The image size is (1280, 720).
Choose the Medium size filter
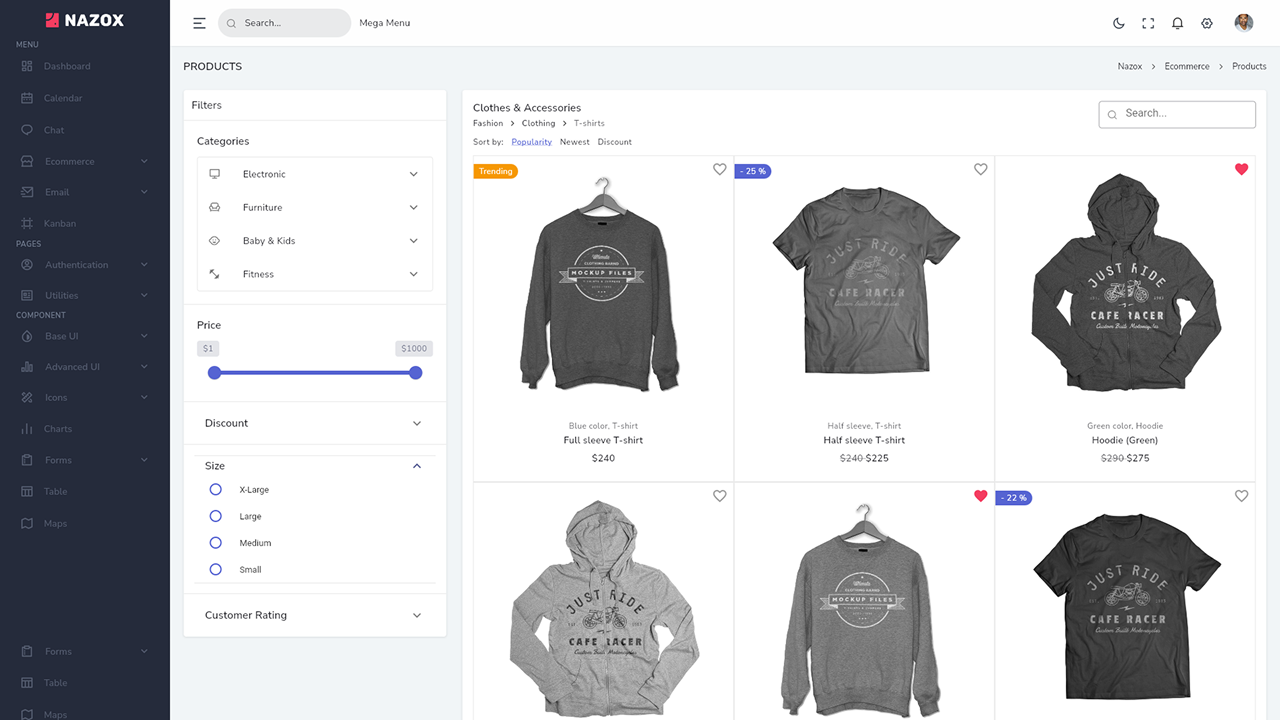click(215, 542)
